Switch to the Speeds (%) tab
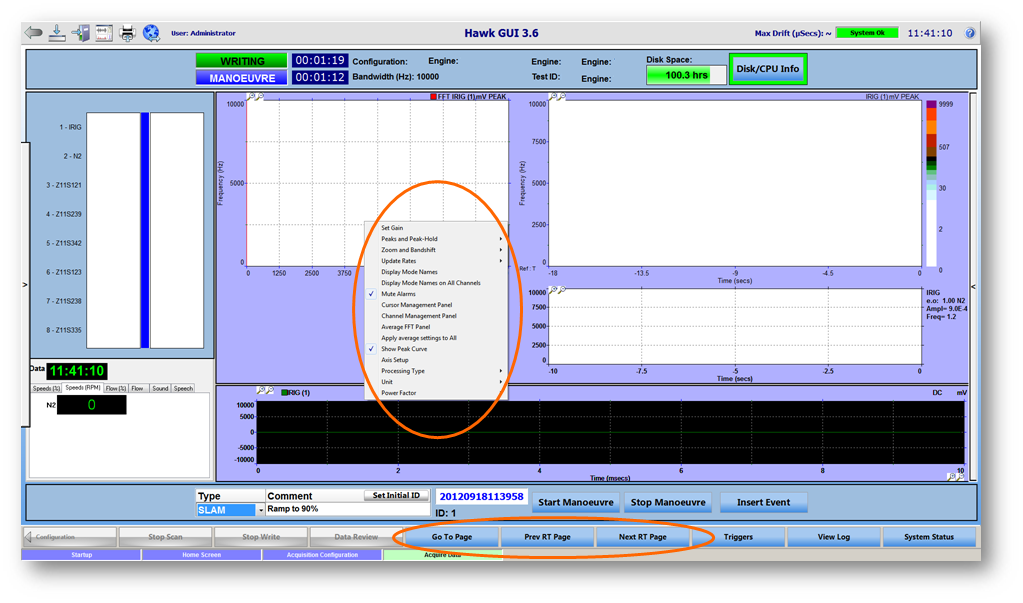Viewport: 1023px width, 603px height. (46, 388)
